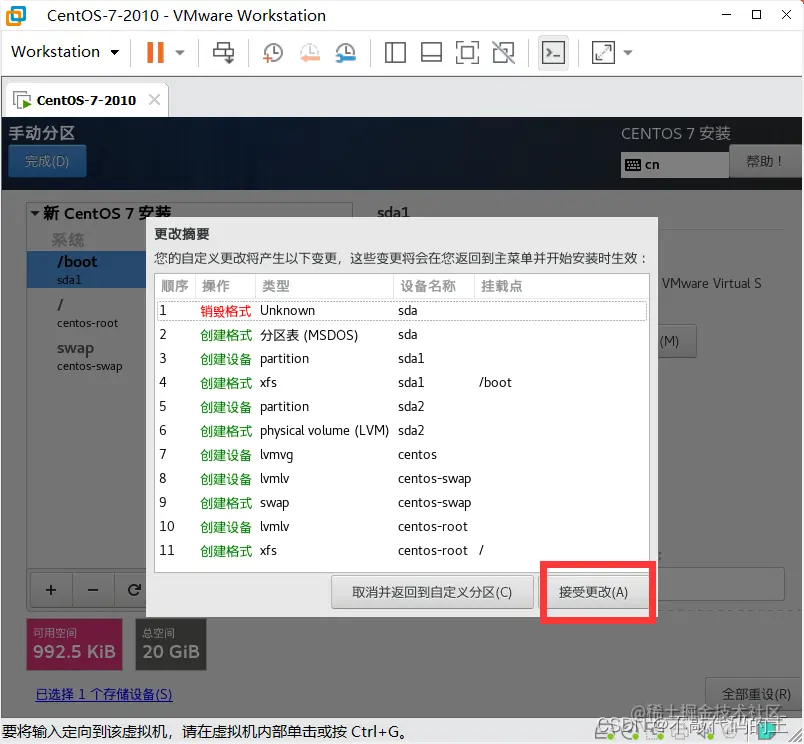Click the 类型 column header
This screenshot has width=804, height=744.
coord(324,286)
